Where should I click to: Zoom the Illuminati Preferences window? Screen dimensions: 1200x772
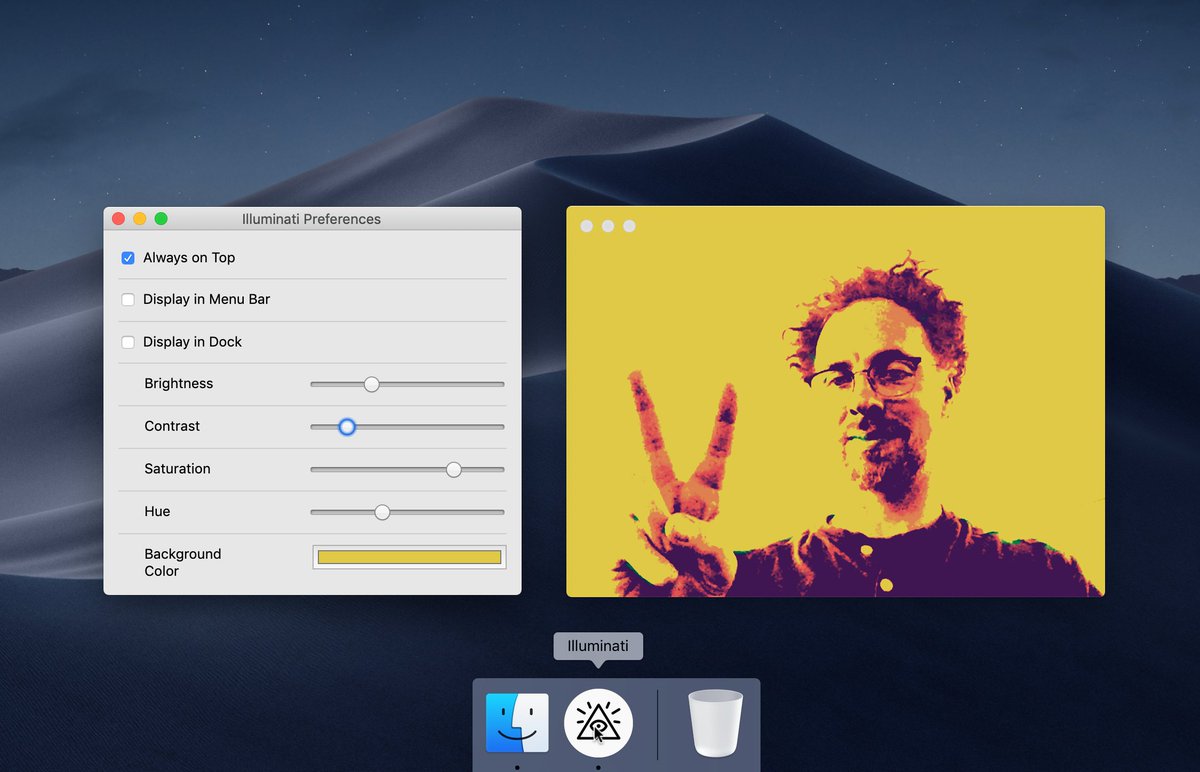[x=161, y=219]
